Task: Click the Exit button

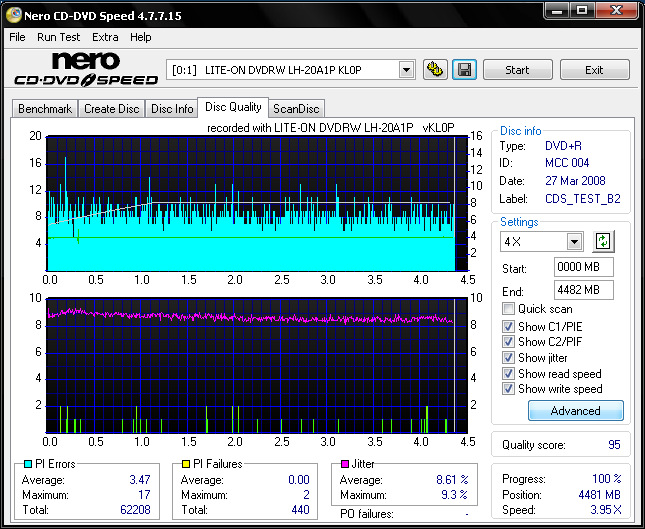Action: (594, 70)
